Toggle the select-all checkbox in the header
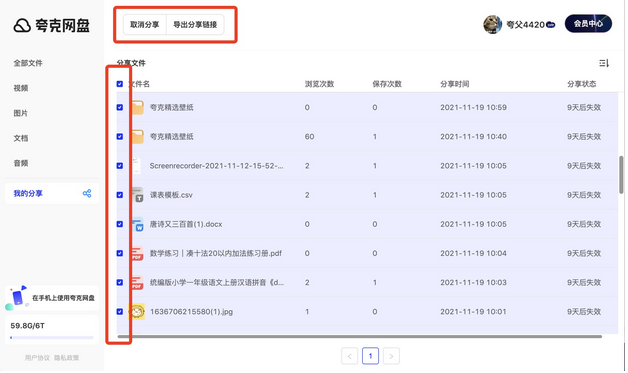The height and width of the screenshot is (373, 628). [120, 84]
